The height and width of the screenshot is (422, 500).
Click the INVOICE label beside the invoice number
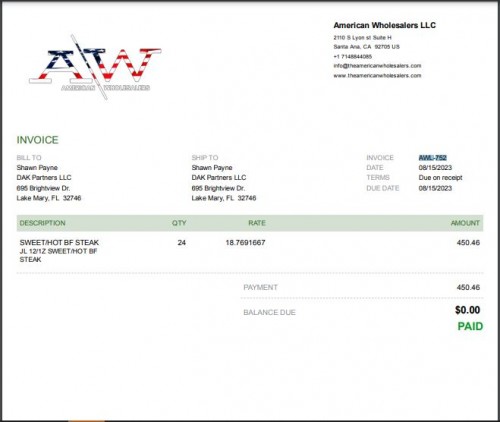[x=380, y=158]
